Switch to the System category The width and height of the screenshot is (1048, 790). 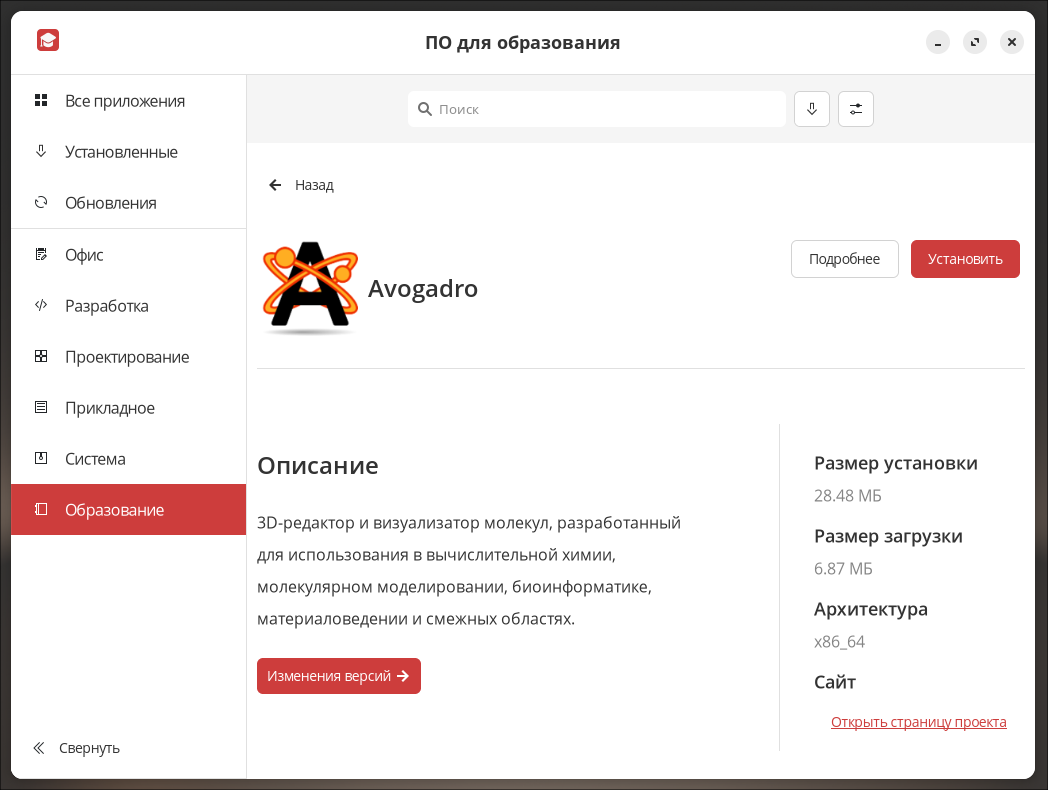point(95,459)
